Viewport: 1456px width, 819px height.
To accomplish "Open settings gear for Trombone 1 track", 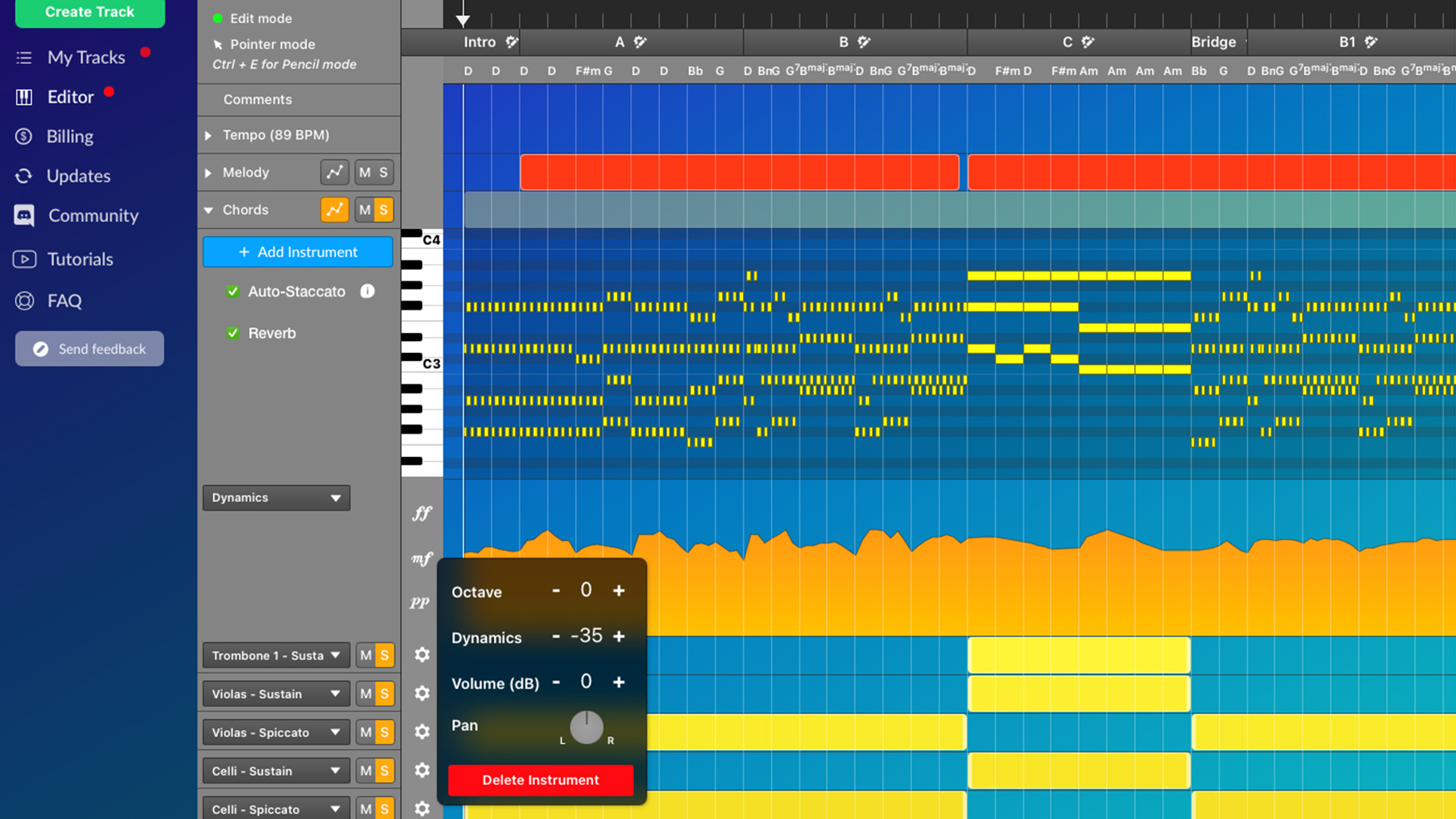I will click(x=422, y=655).
